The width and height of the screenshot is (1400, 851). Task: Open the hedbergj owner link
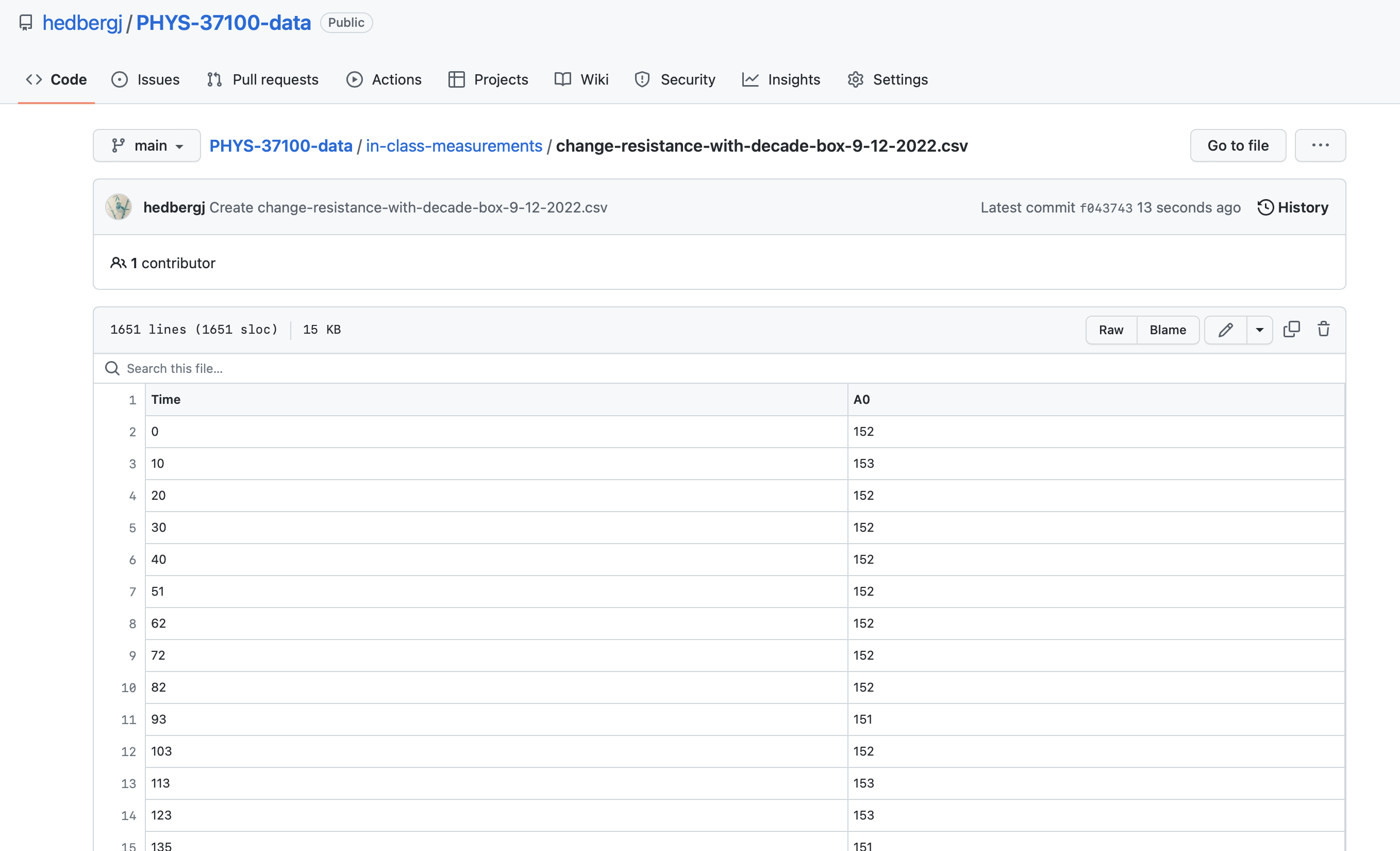82,23
